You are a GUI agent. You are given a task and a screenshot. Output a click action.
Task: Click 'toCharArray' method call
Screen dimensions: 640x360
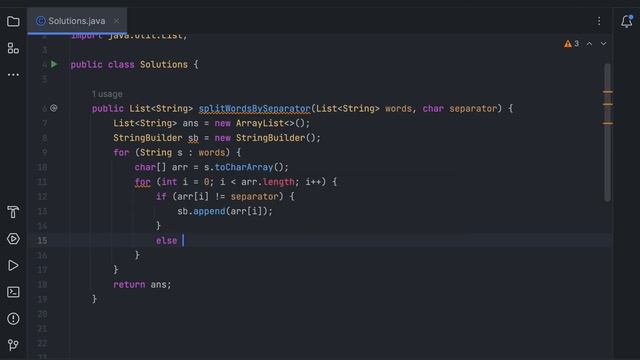coord(244,167)
